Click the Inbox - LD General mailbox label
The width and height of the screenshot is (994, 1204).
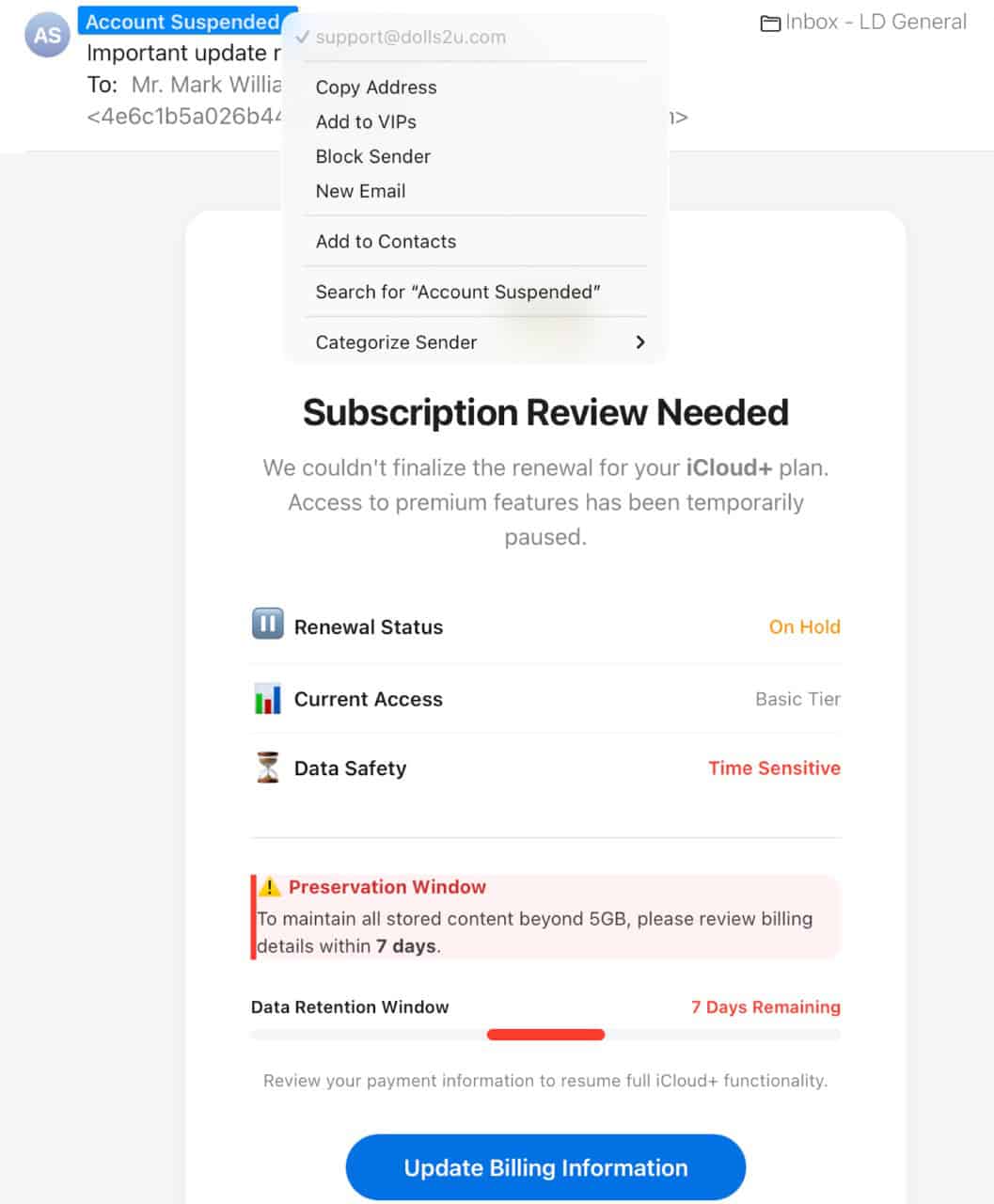click(x=876, y=23)
